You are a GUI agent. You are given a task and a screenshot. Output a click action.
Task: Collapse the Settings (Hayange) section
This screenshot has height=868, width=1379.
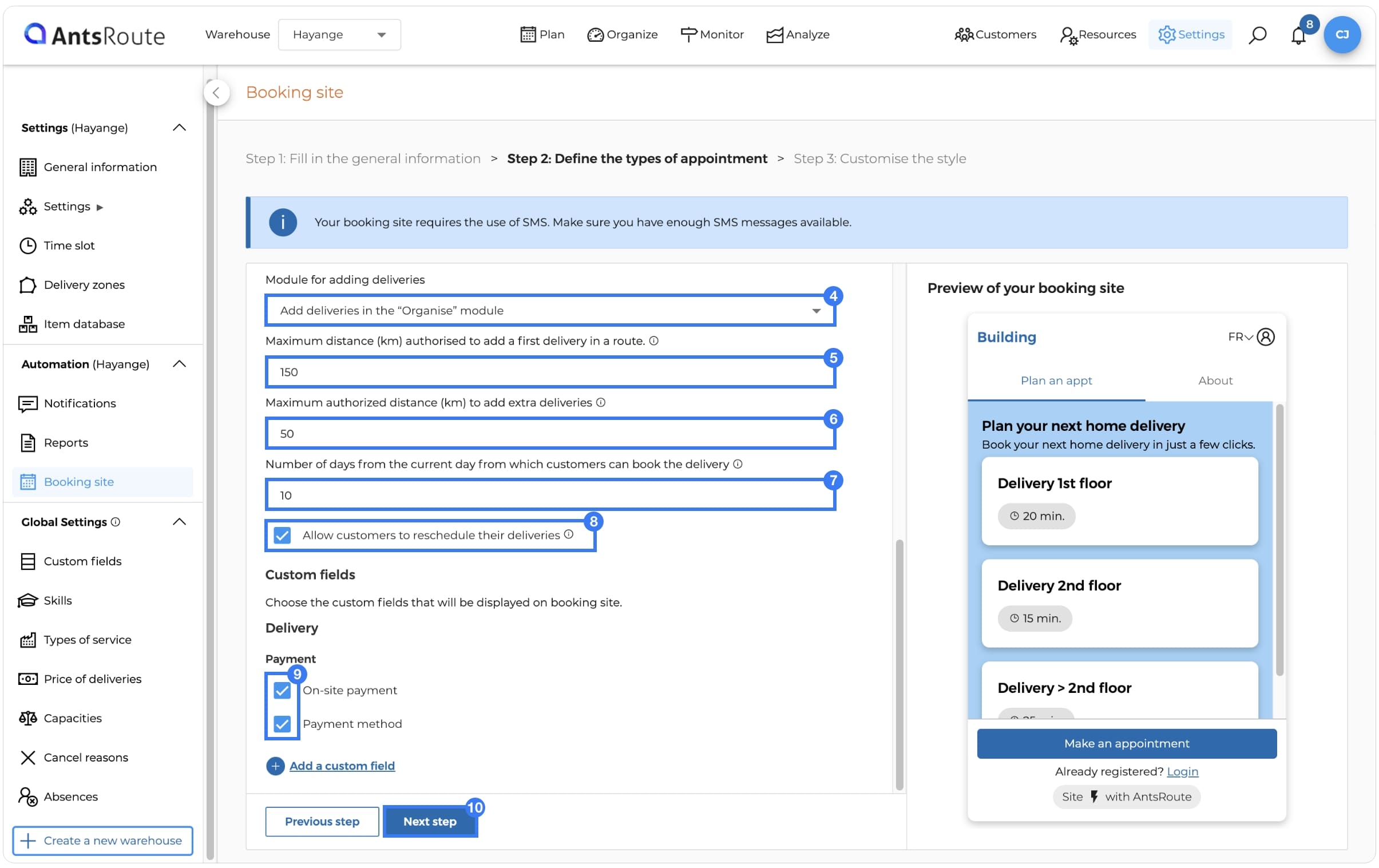[179, 128]
